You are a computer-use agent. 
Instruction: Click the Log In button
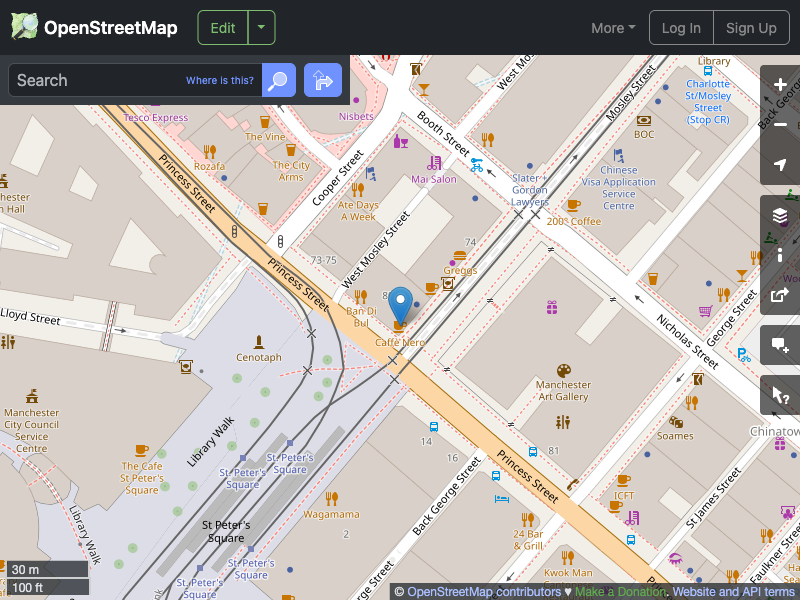(x=681, y=27)
